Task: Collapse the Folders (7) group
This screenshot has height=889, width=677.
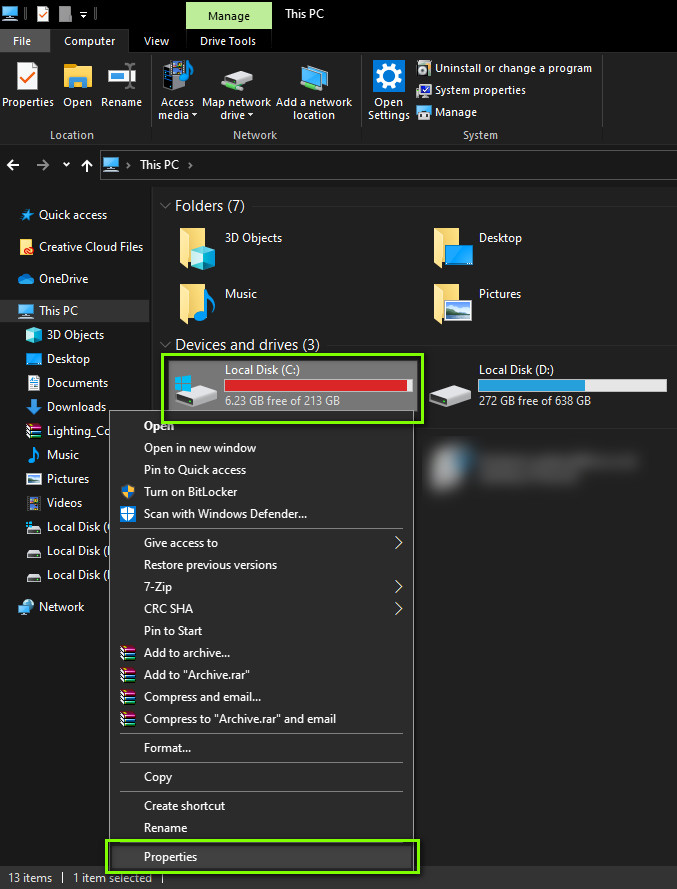Action: tap(166, 206)
